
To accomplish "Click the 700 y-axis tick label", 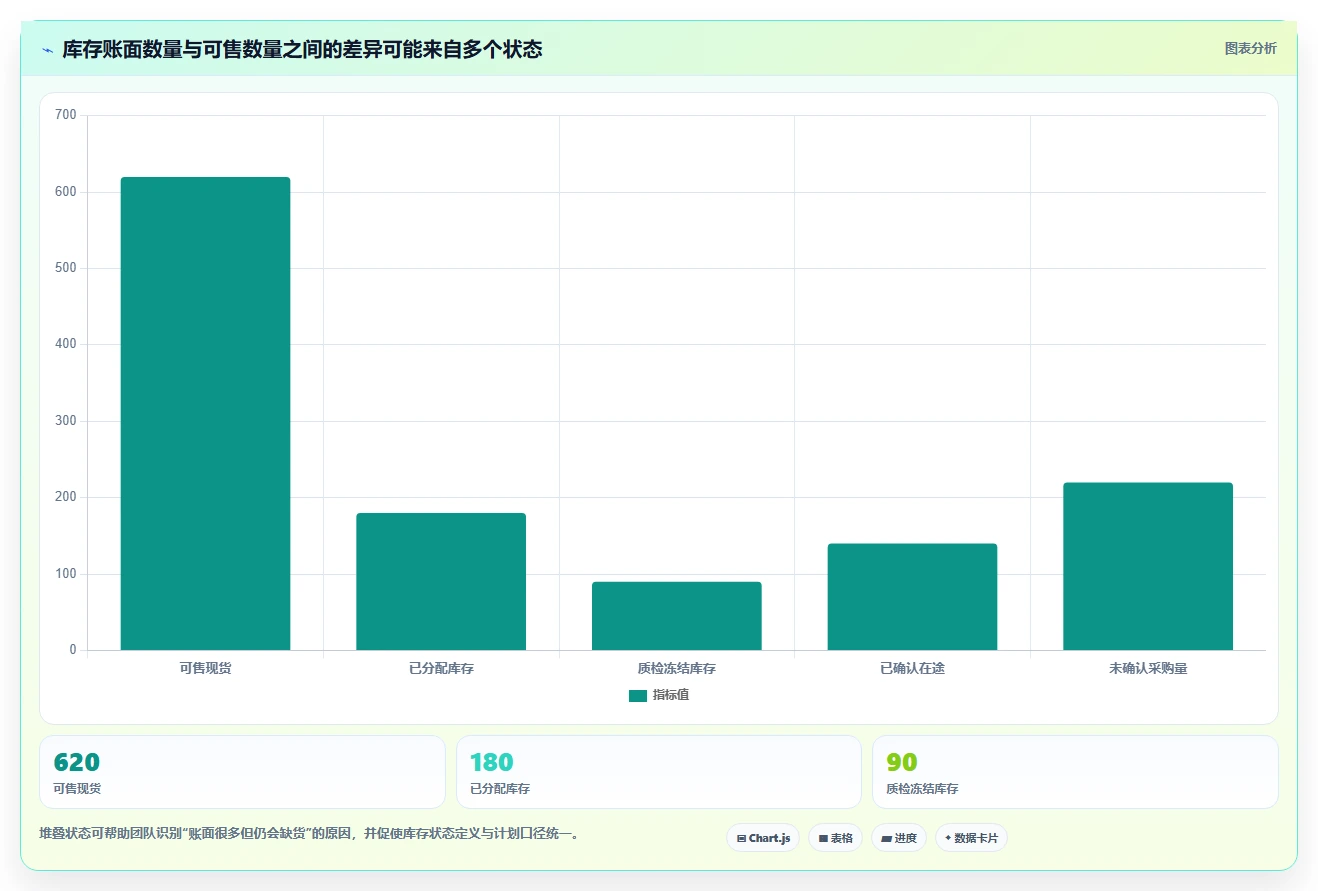I will (66, 115).
